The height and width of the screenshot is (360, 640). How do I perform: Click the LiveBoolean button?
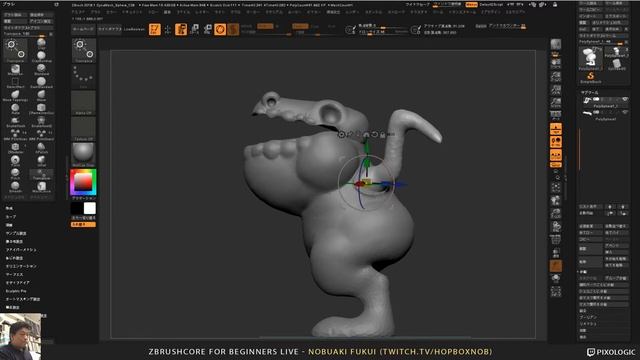point(134,29)
